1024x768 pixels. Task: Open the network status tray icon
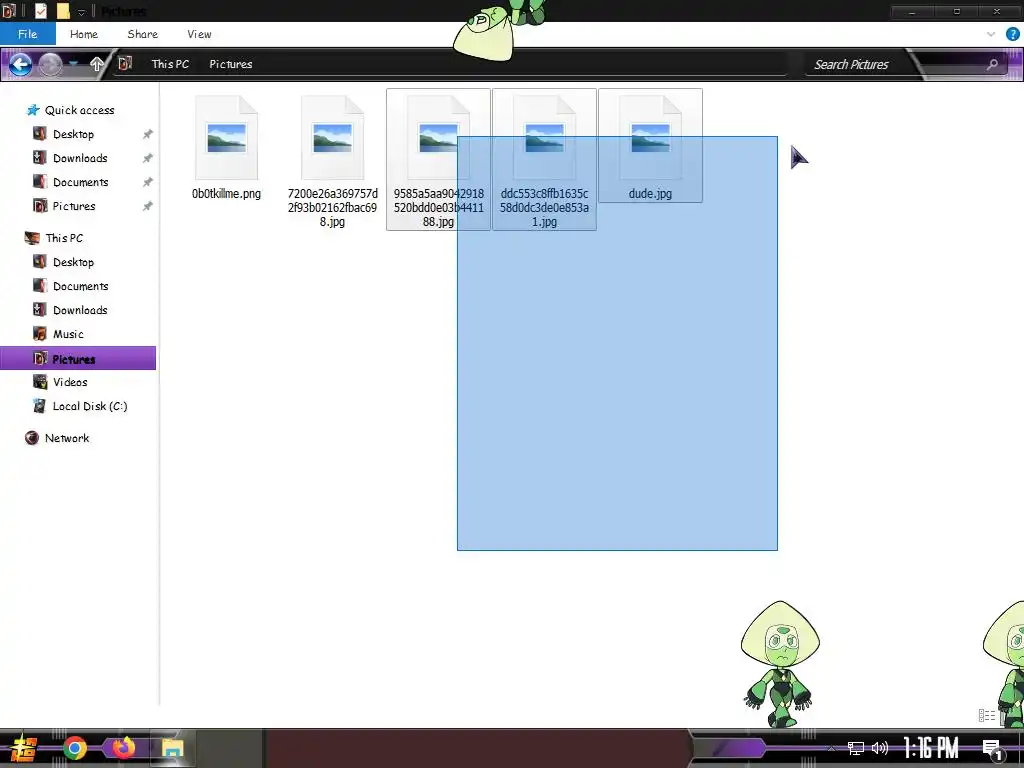click(x=856, y=748)
